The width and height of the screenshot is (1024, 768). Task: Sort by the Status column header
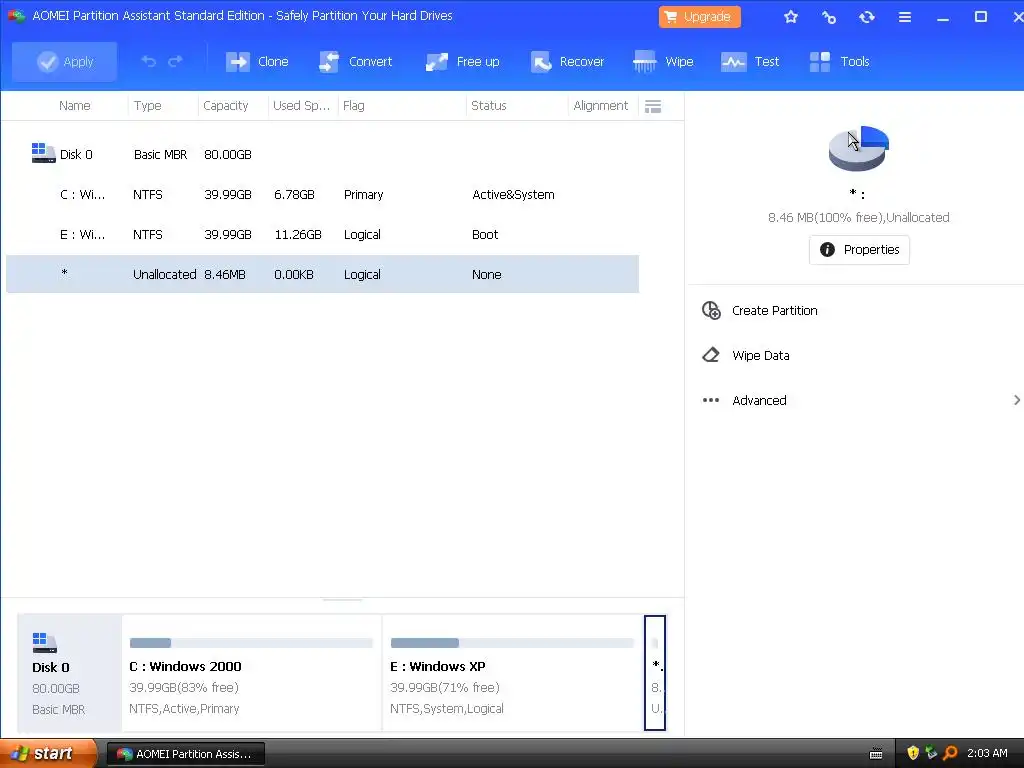[488, 106]
